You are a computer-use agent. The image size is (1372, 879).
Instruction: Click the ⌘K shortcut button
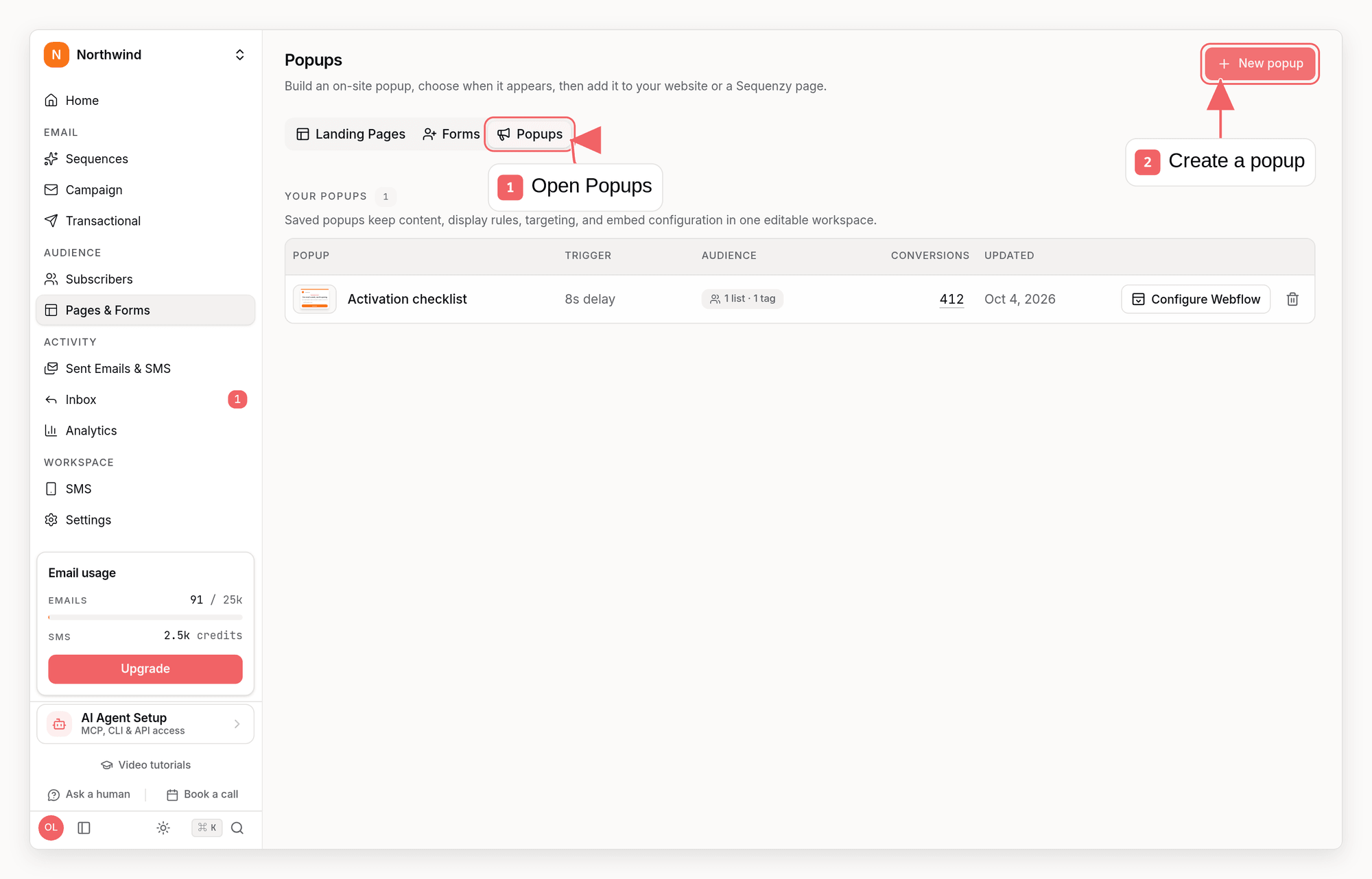pyautogui.click(x=206, y=828)
